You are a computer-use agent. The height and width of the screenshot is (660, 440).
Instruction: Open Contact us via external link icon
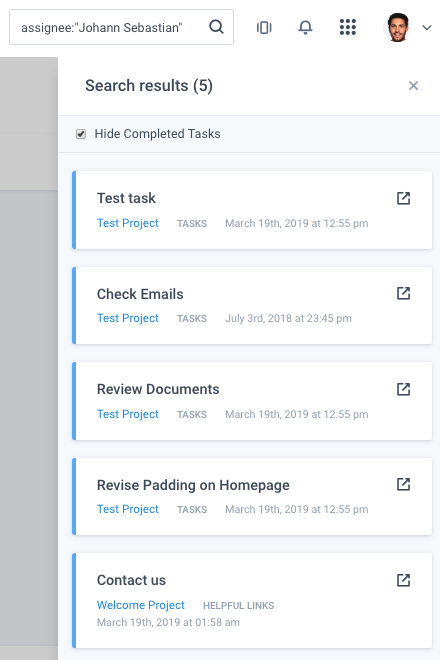tap(403, 580)
